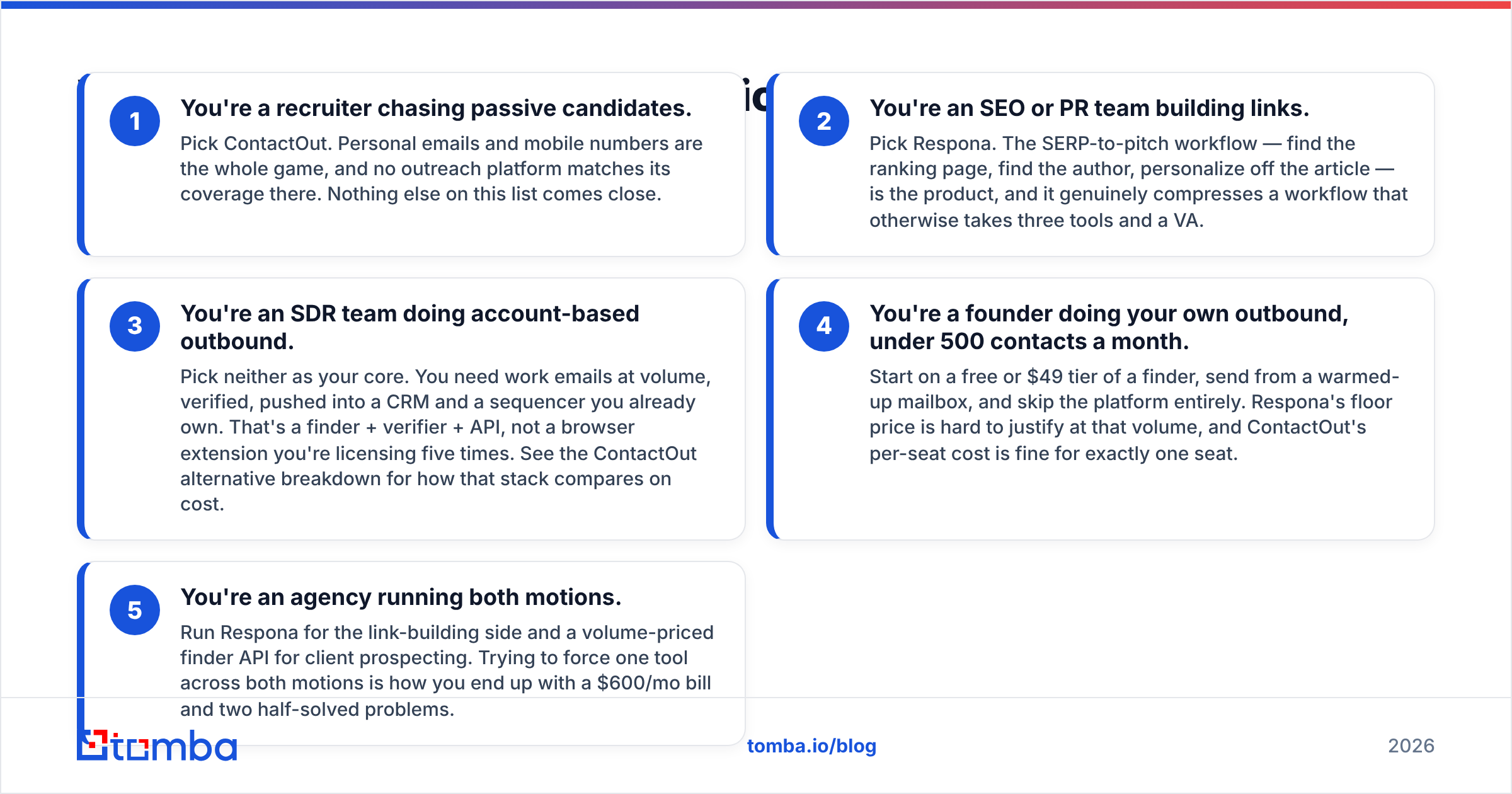
Task: Click the blue number 2 circle badge
Action: (x=824, y=121)
